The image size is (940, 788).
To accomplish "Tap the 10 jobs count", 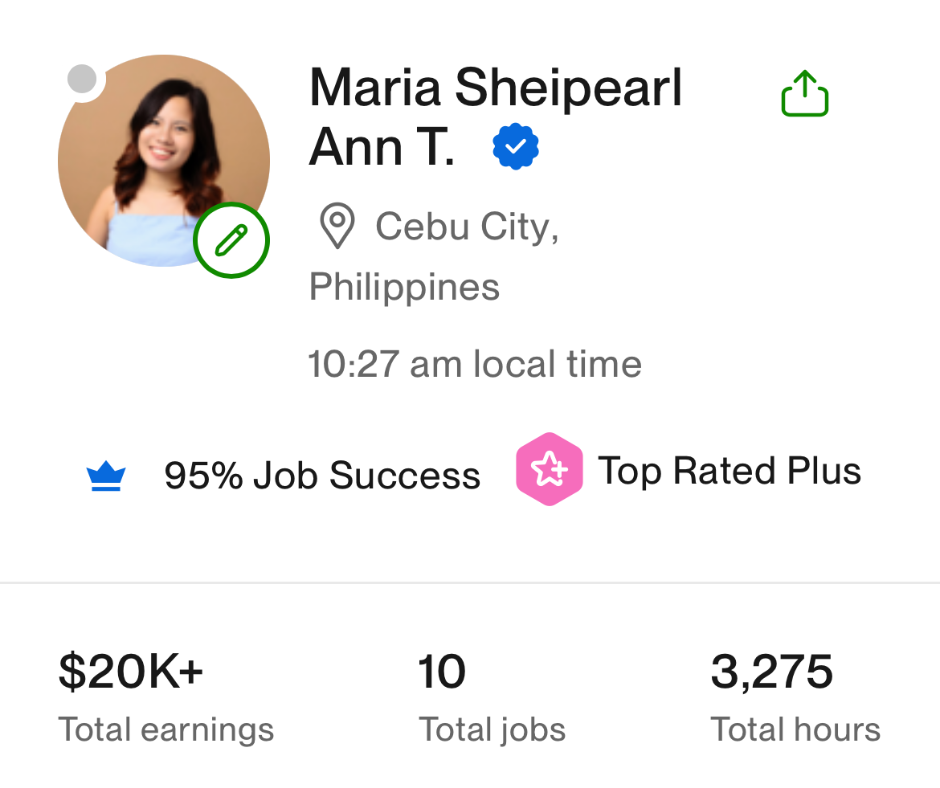I will point(442,673).
